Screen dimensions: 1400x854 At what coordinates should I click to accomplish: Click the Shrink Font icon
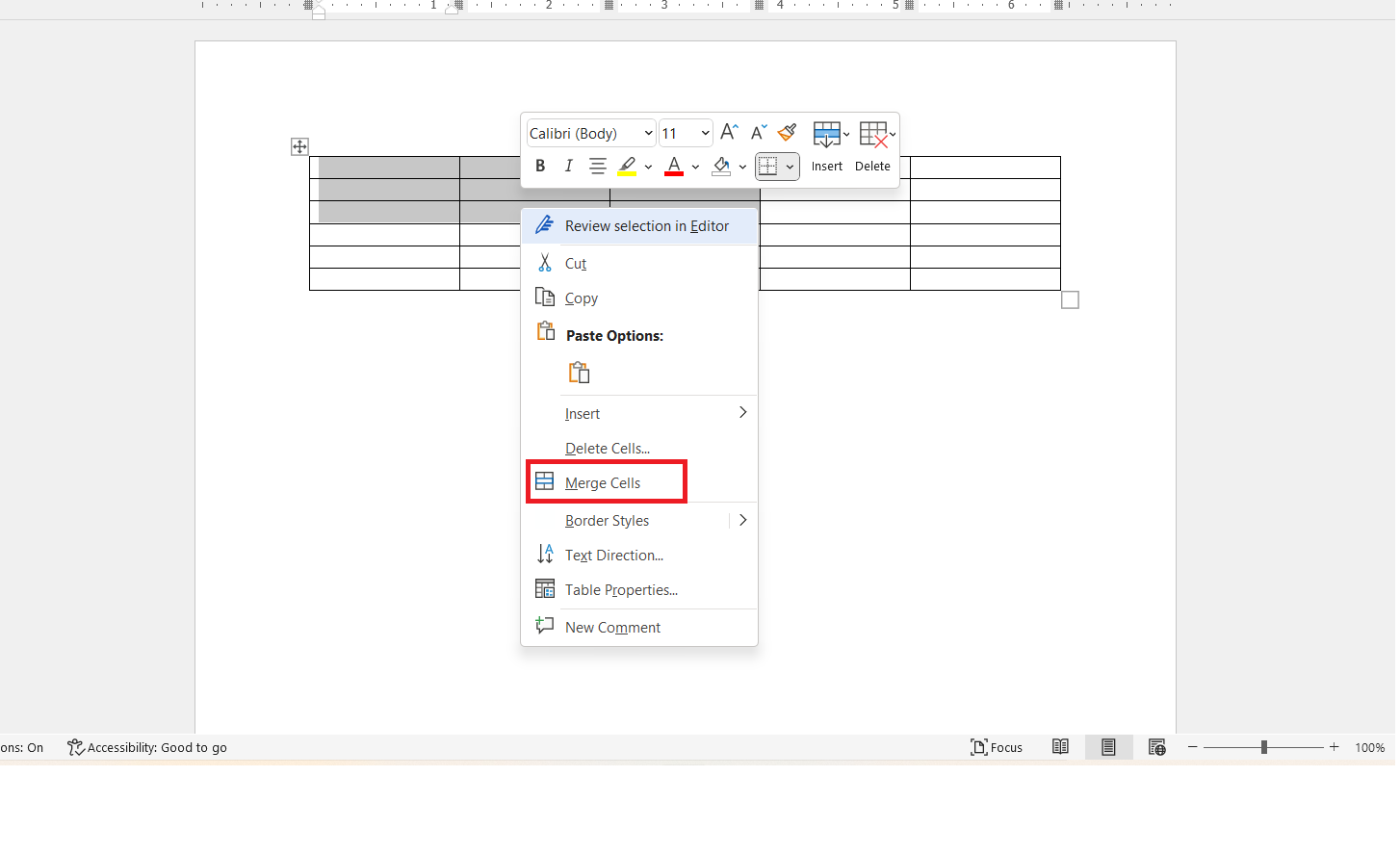(757, 132)
